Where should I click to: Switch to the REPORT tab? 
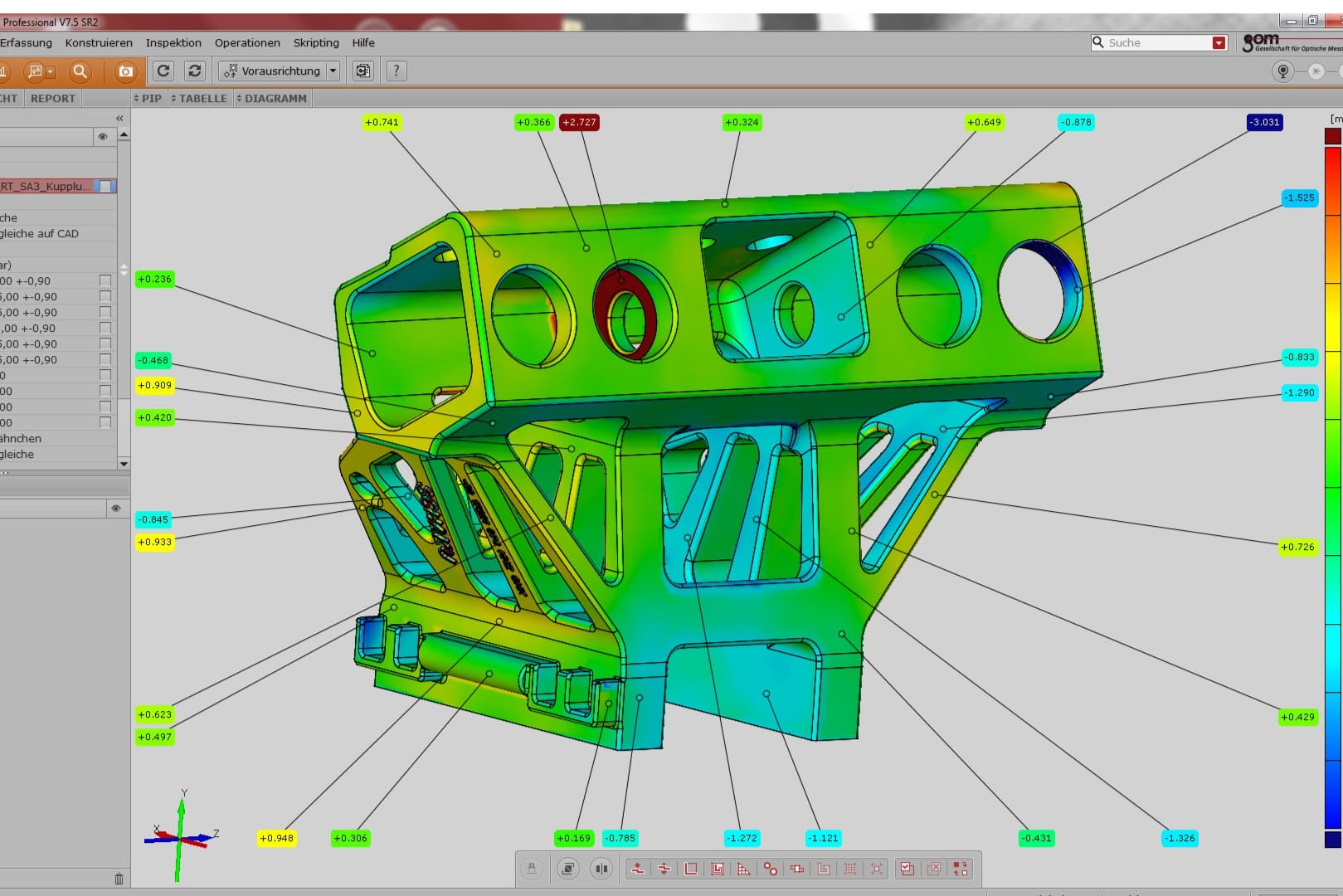53,98
